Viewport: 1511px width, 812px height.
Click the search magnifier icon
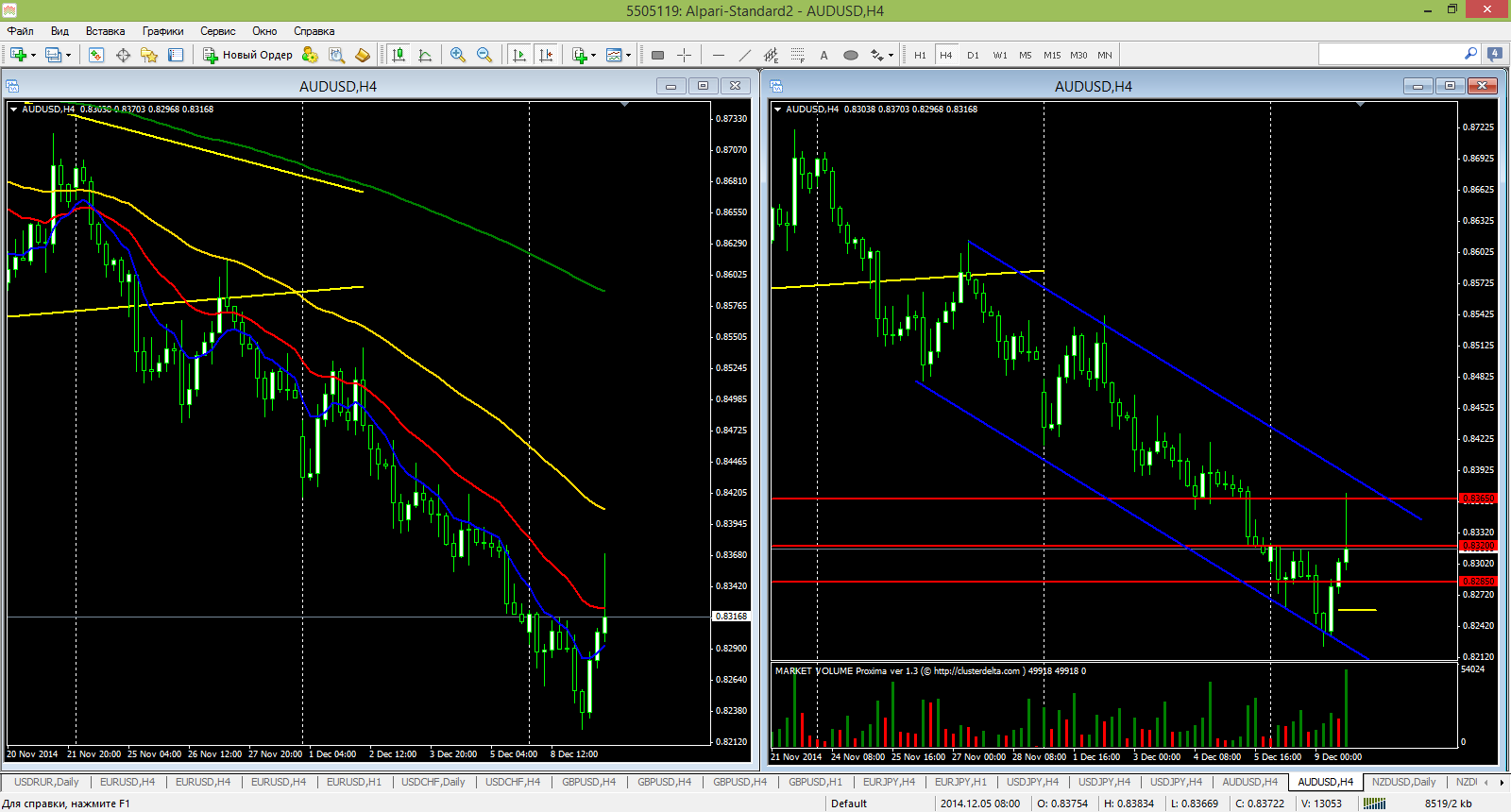pos(1470,54)
